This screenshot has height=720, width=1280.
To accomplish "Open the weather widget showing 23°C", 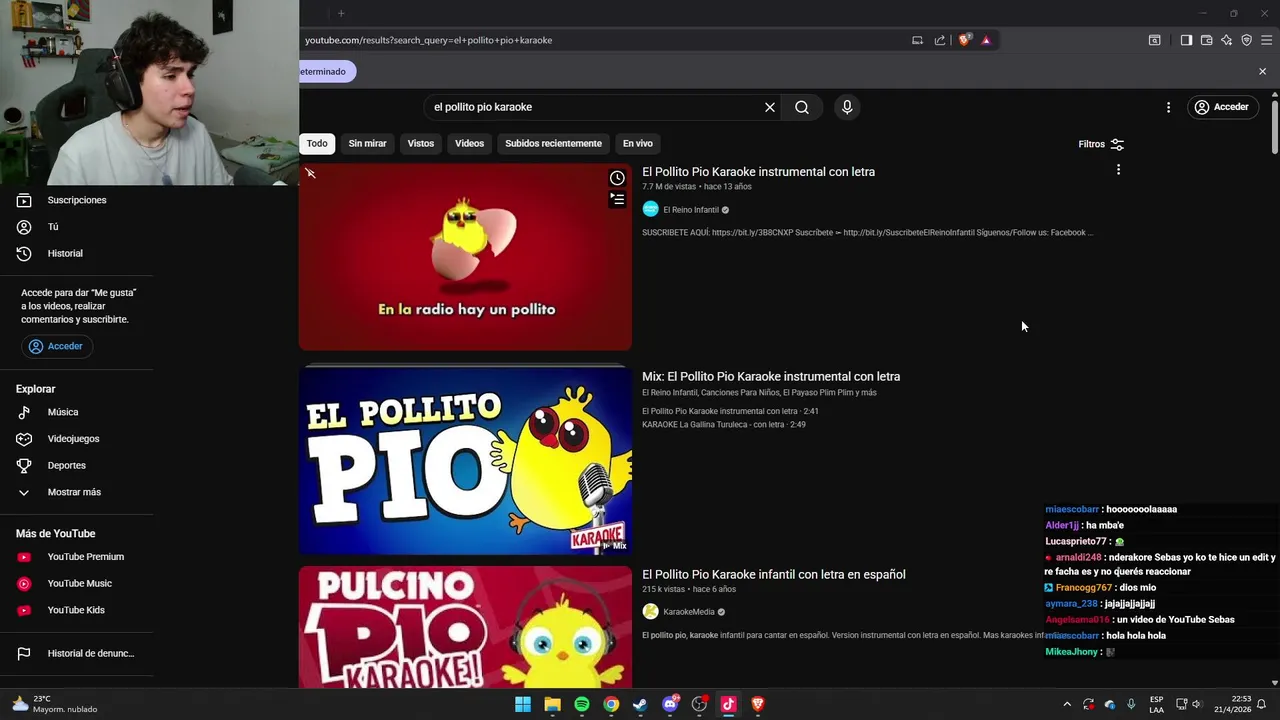I will (55, 704).
